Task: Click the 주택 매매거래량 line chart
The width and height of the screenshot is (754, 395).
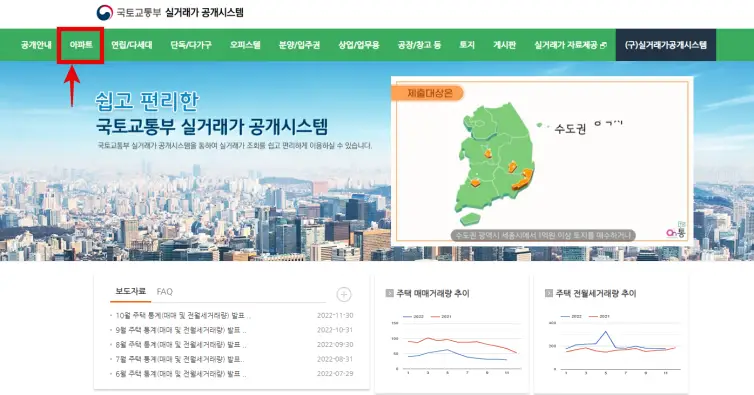Action: click(x=455, y=344)
